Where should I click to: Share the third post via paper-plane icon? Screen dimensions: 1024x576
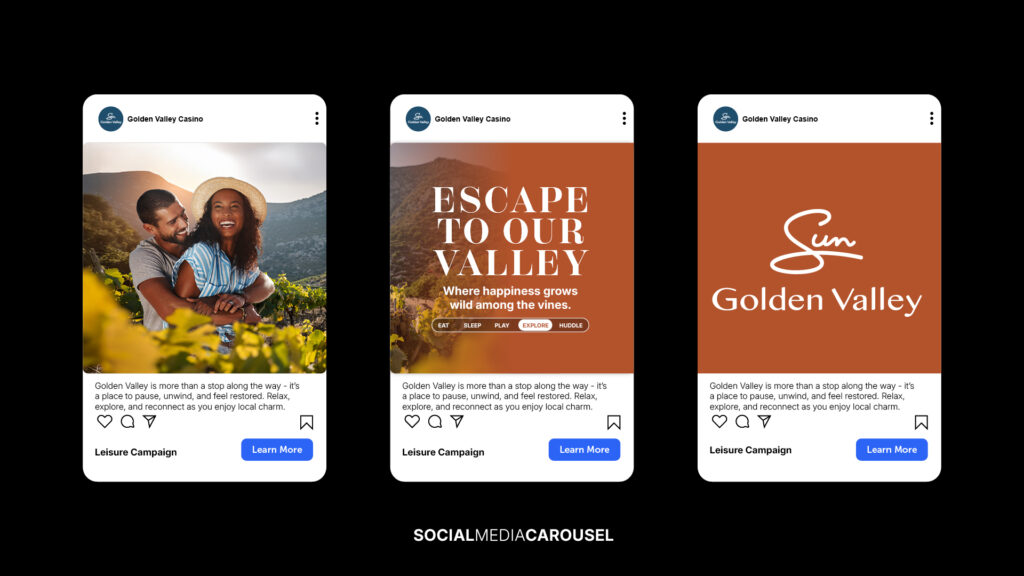[x=765, y=421]
